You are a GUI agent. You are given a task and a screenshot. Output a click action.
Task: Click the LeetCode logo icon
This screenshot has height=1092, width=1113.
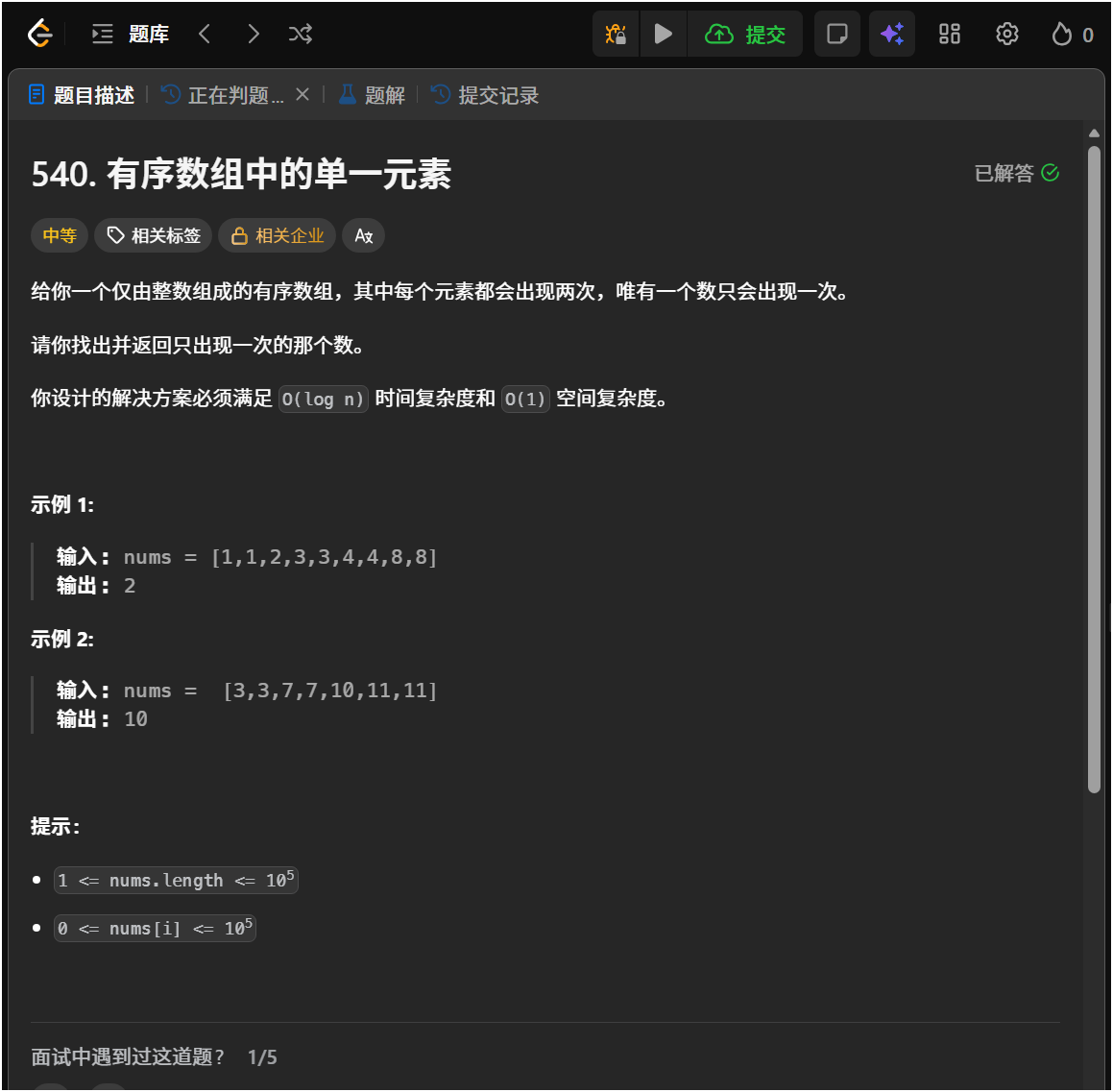[39, 34]
